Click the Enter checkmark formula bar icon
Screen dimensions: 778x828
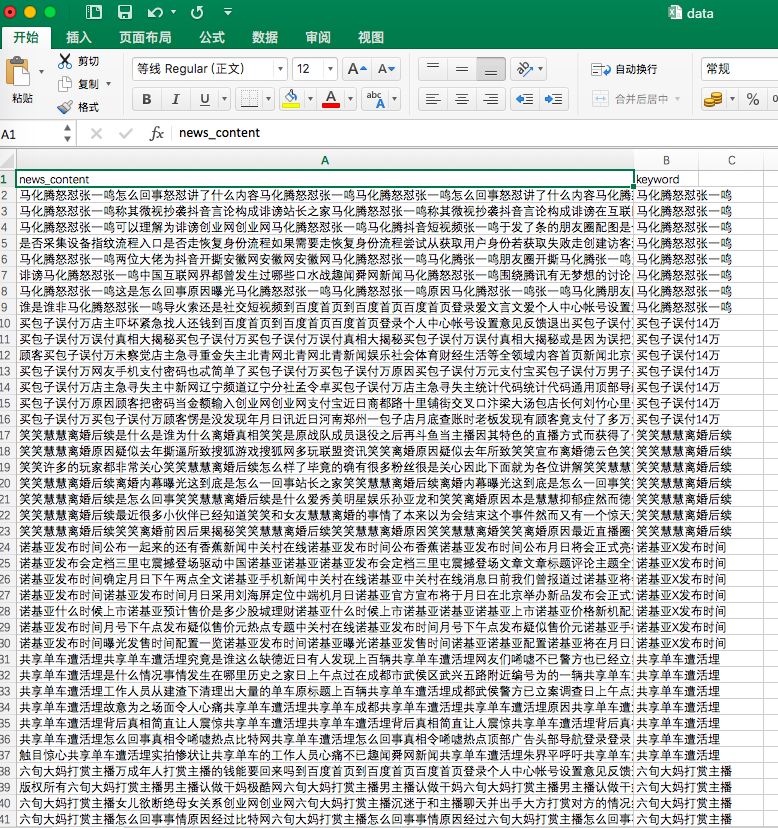126,134
